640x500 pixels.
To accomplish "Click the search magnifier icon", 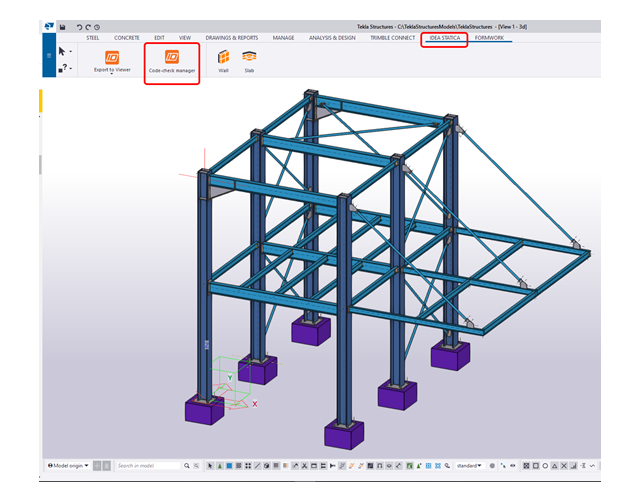I will click(187, 466).
